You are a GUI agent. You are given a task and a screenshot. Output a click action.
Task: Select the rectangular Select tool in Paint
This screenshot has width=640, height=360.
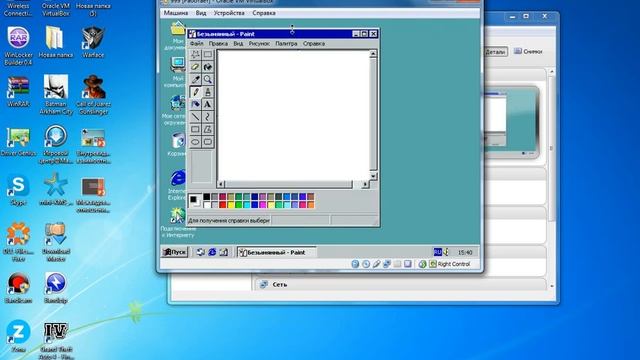pos(208,54)
